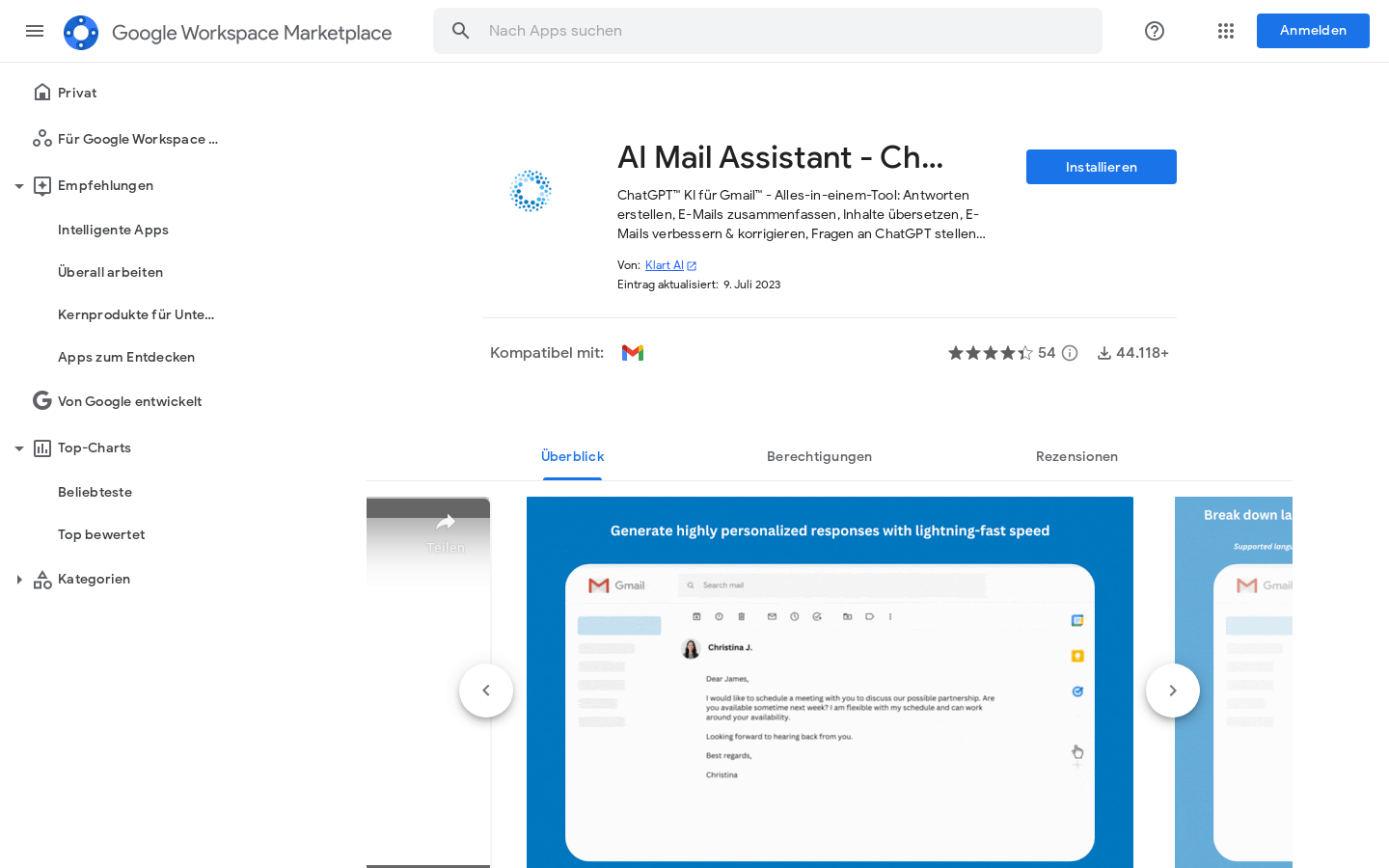
Task: Switch to the Überblick tab
Action: coord(573,456)
